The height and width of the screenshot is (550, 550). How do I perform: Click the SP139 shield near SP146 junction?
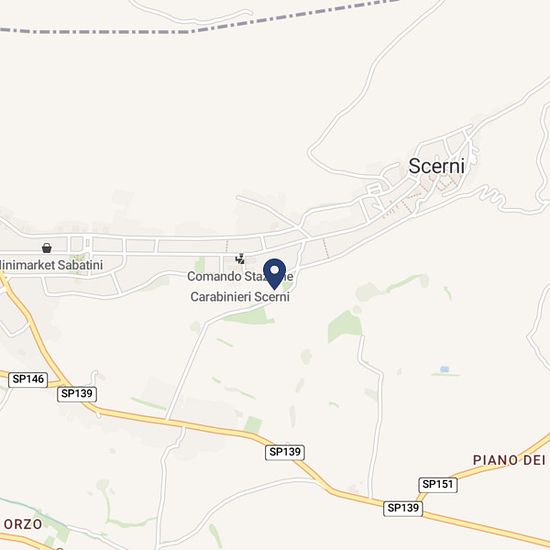pyautogui.click(x=77, y=394)
